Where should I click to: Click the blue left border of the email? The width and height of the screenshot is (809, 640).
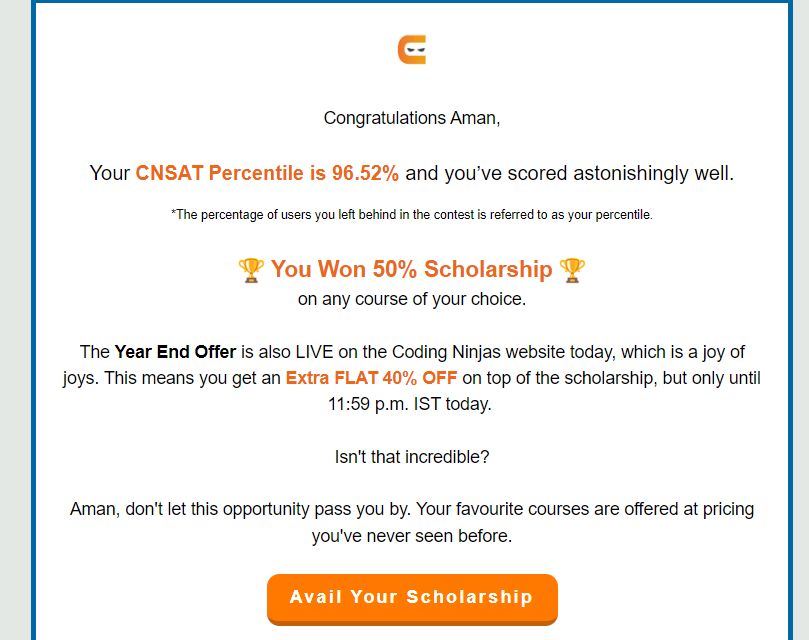click(34, 320)
